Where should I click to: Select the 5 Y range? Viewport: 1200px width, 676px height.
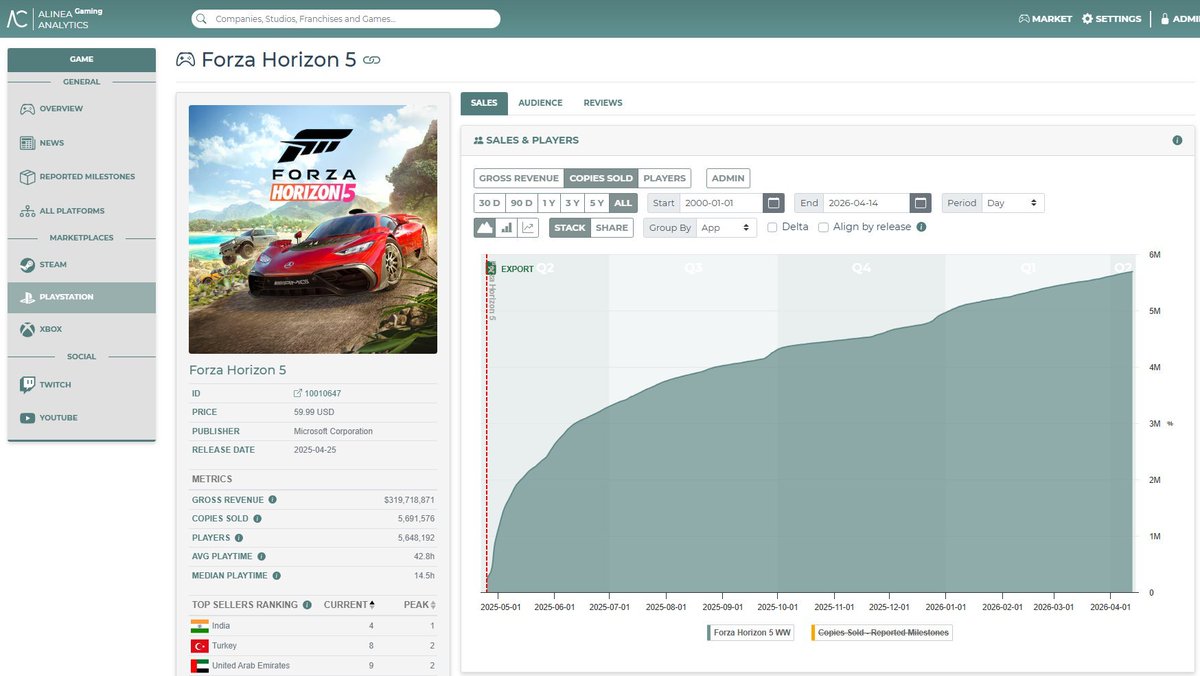coord(596,203)
